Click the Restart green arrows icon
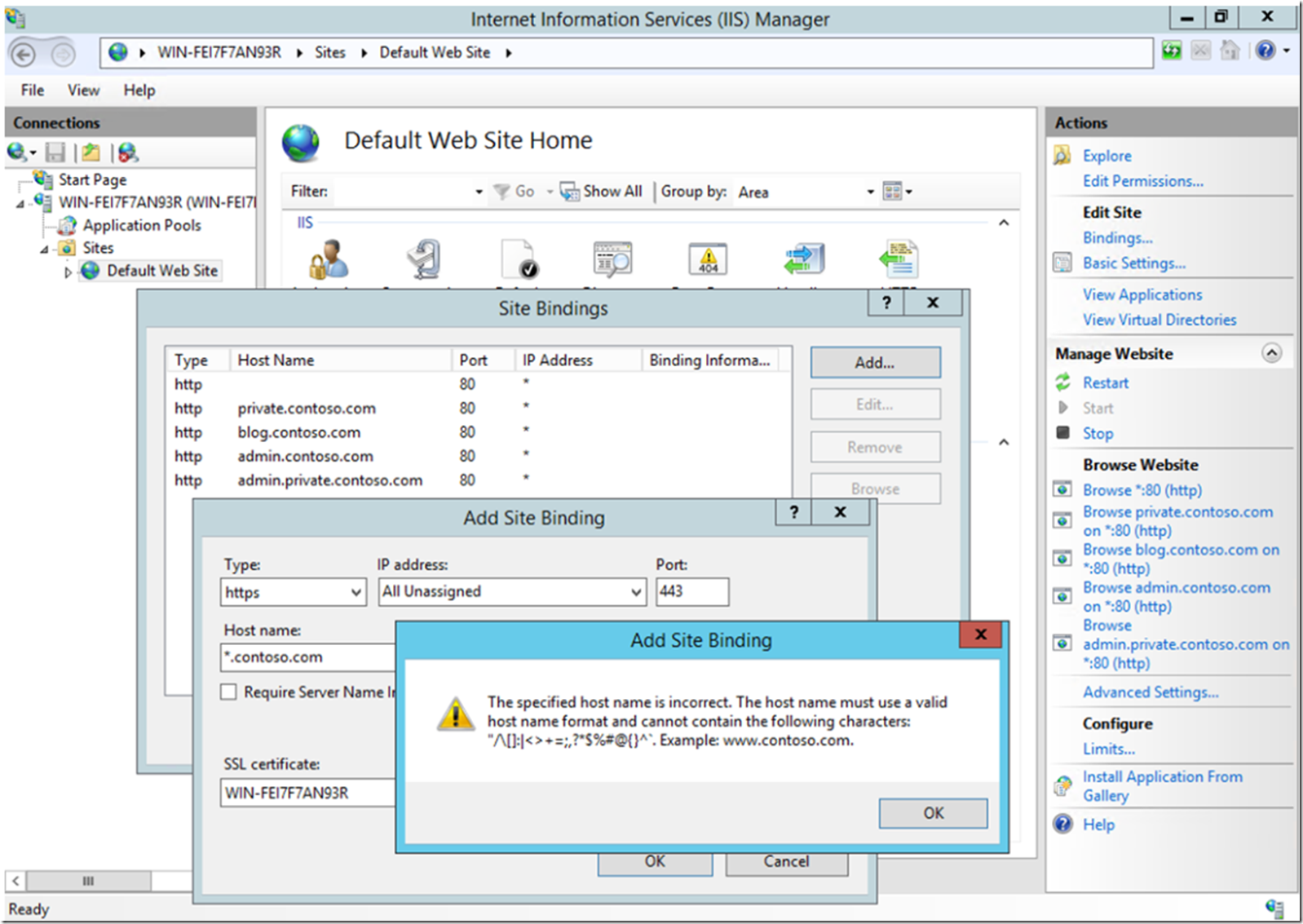Image resolution: width=1303 pixels, height=924 pixels. pos(1062,382)
